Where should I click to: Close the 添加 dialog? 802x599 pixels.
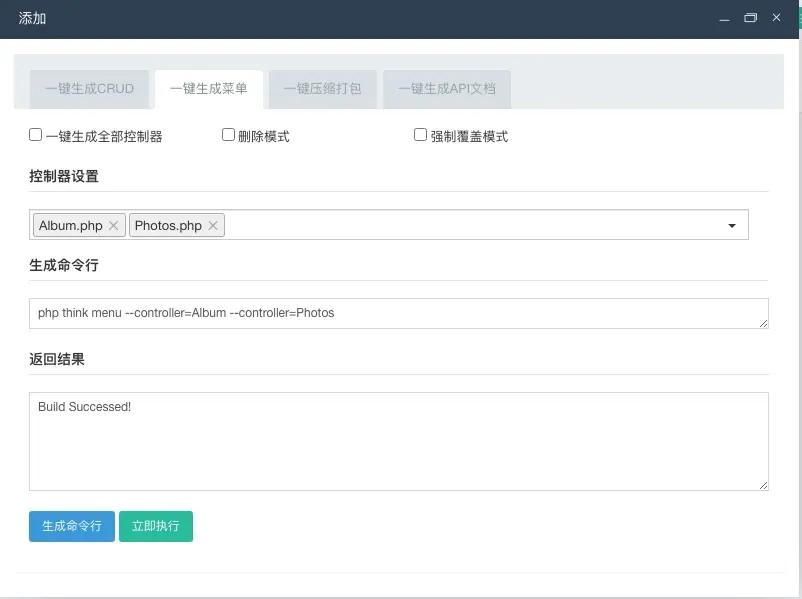pos(776,18)
